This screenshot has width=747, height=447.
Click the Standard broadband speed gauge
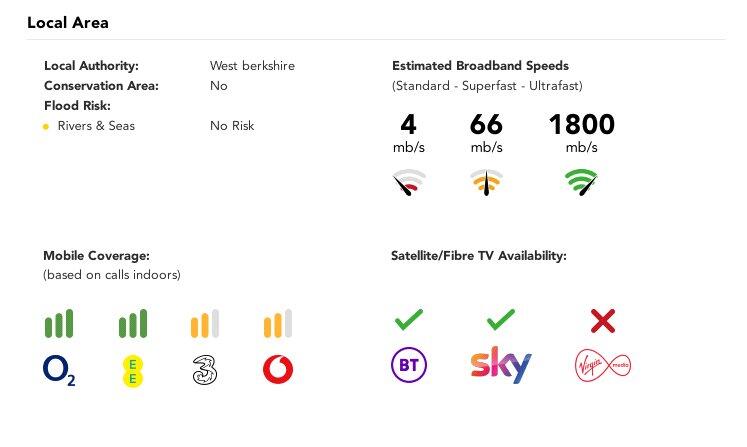click(x=408, y=182)
